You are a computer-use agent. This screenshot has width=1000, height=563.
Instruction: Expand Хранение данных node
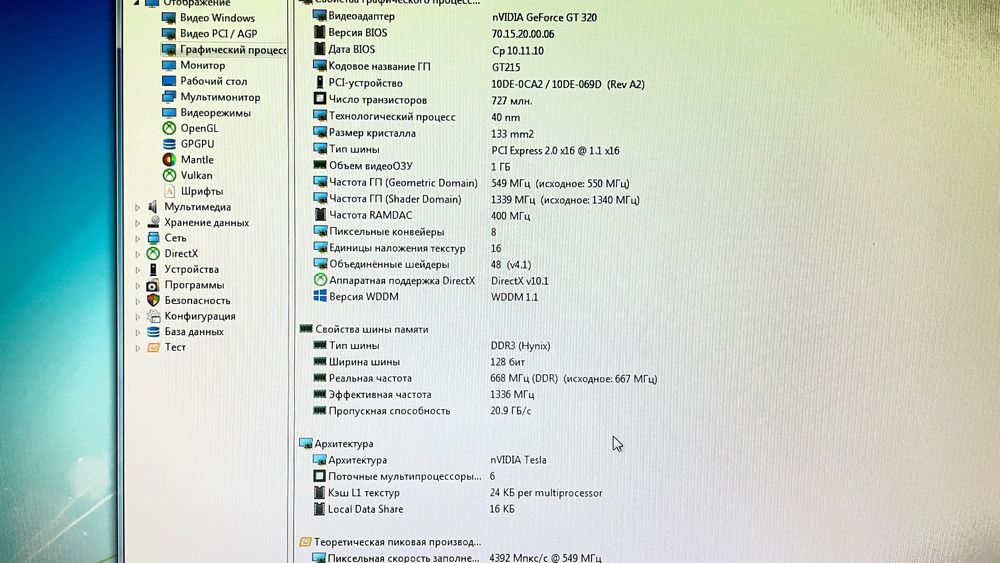click(138, 223)
